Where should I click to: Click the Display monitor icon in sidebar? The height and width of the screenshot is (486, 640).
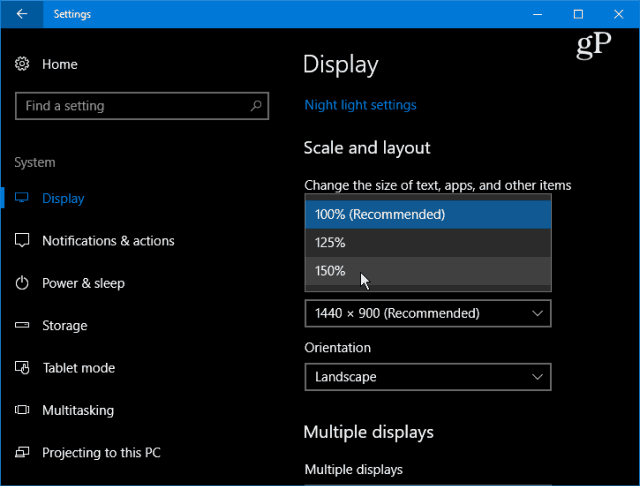pos(22,199)
